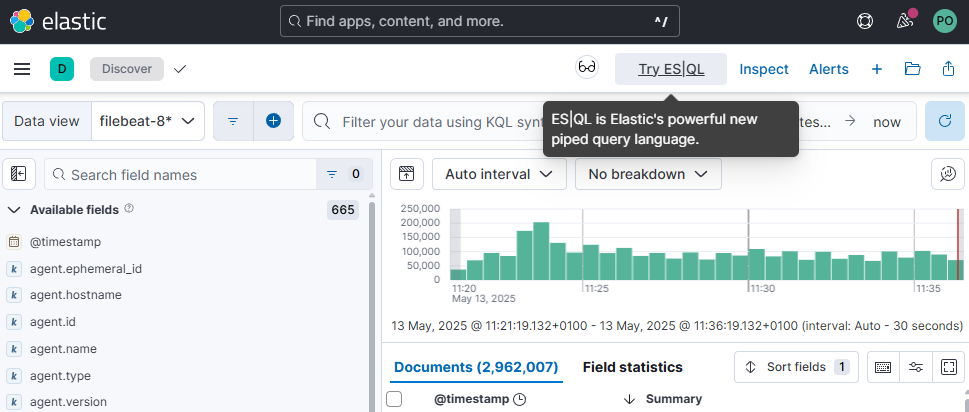Image resolution: width=969 pixels, height=412 pixels.
Task: Open display options sliders icon
Action: point(916,367)
